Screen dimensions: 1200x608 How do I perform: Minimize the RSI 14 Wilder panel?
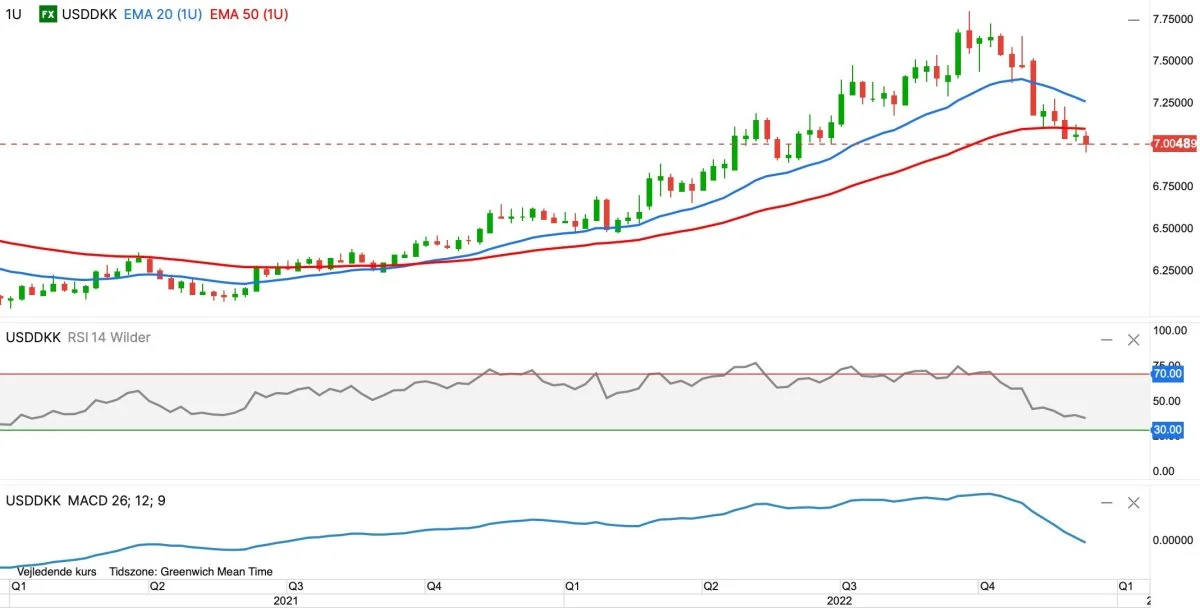1106,340
